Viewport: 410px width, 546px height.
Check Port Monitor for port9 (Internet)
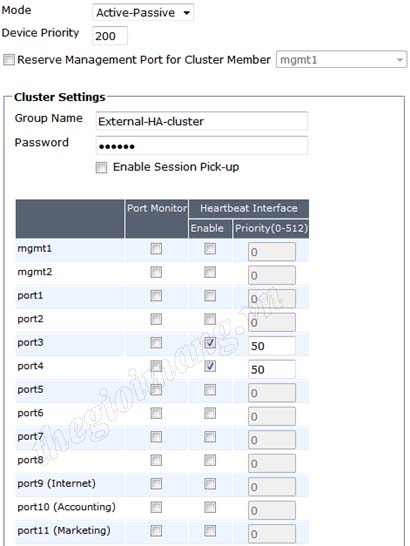[156, 483]
